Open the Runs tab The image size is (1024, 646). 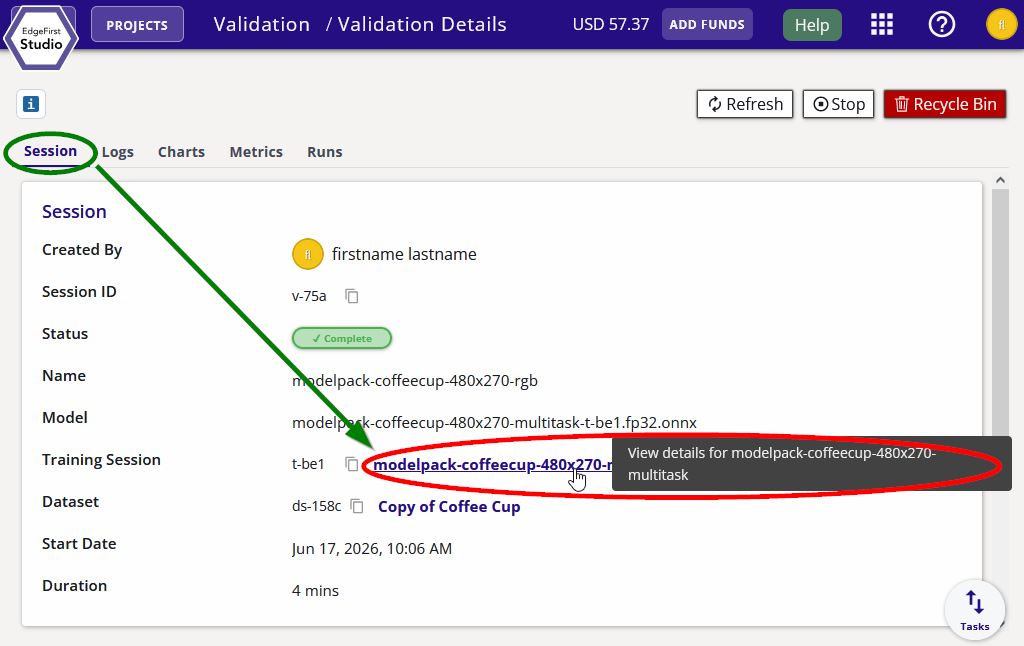325,152
